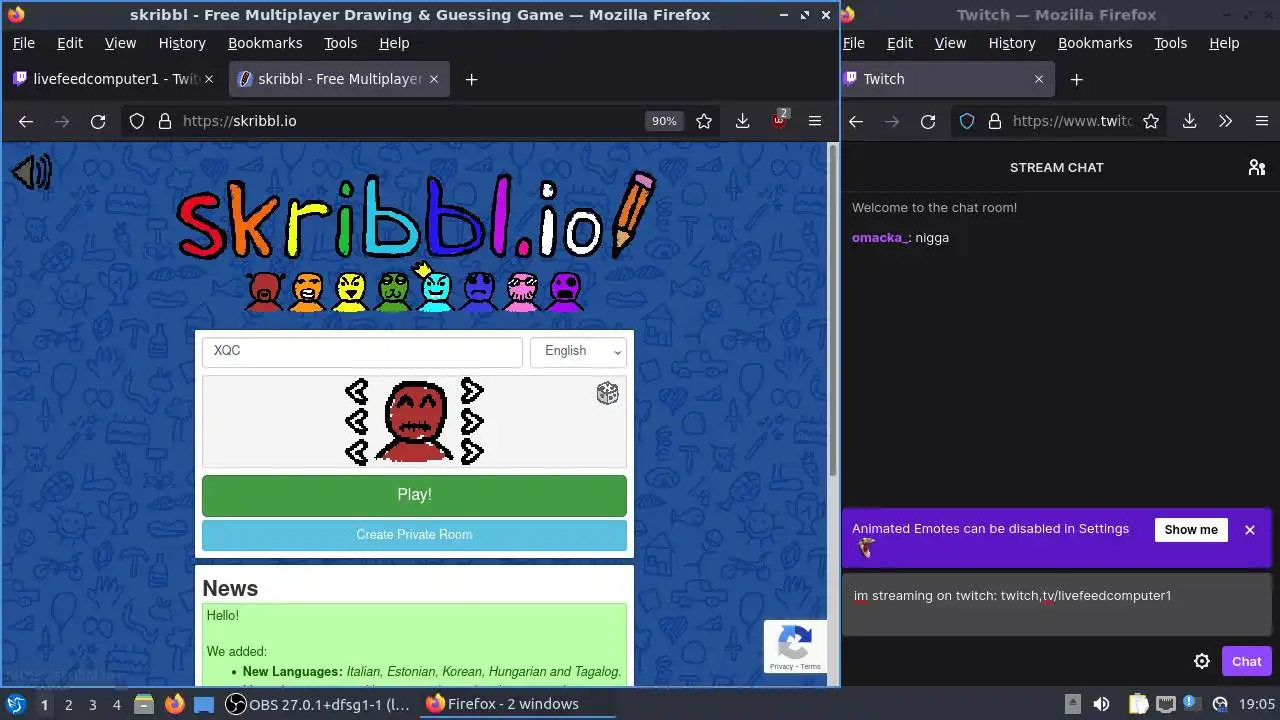Open more tools chevron in Twitch window
Image resolution: width=1280 pixels, height=720 pixels.
[1225, 121]
